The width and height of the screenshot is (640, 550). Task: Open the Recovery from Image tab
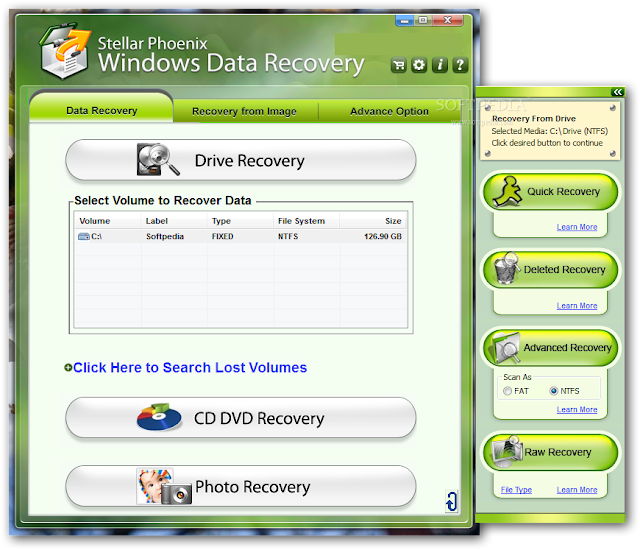click(244, 111)
